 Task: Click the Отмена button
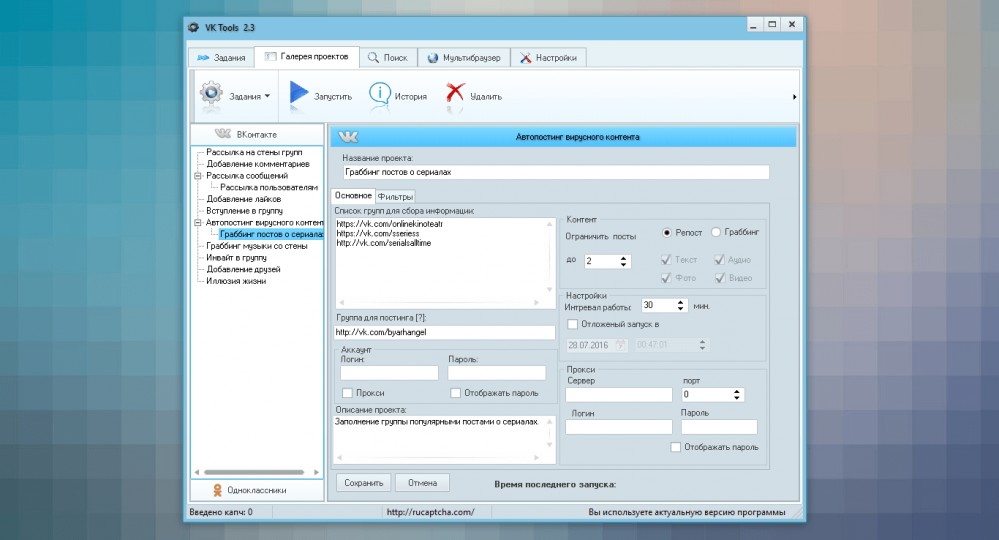(422, 483)
